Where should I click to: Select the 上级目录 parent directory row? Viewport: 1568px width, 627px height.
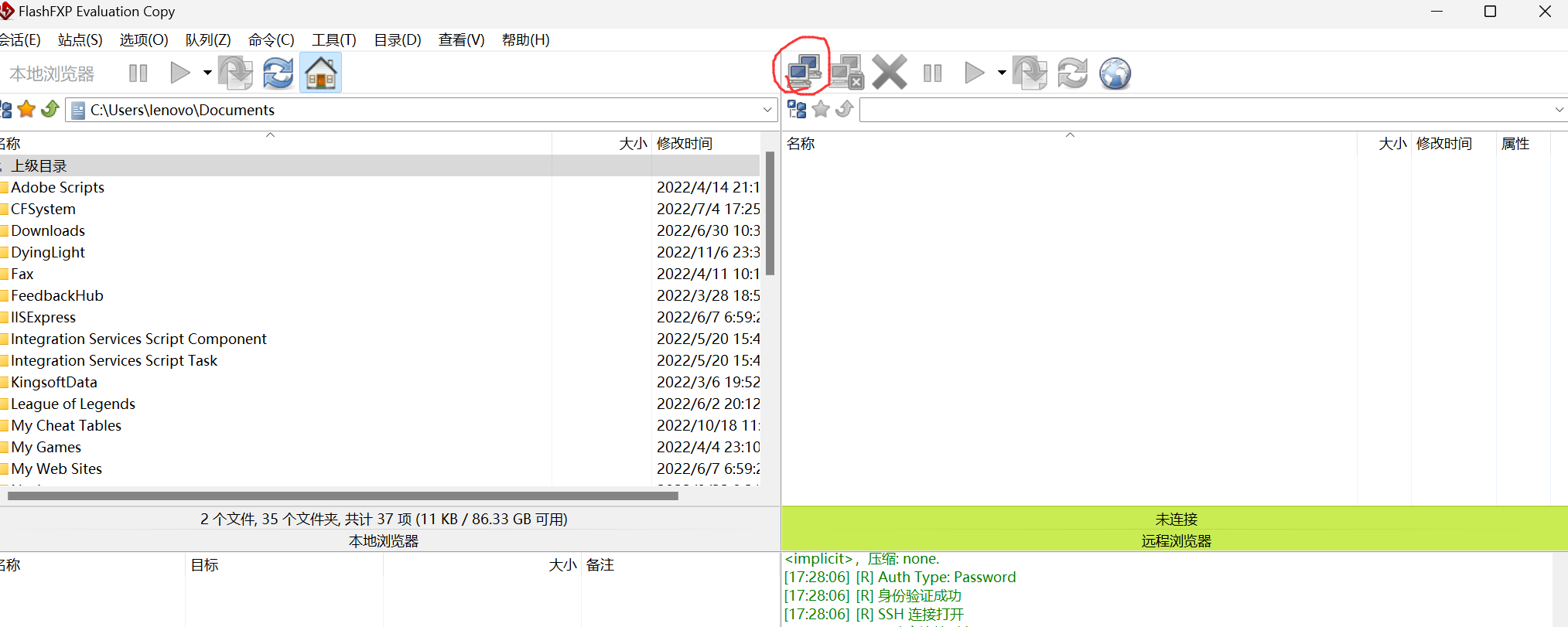tap(380, 165)
